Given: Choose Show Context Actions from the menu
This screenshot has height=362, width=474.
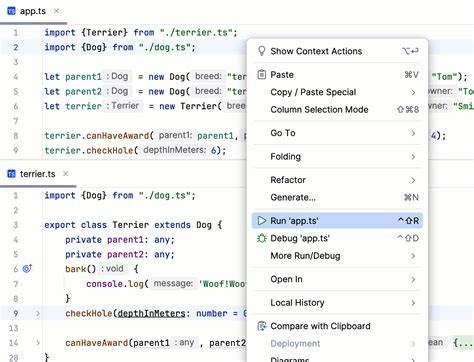Looking at the screenshot, I should point(337,51).
